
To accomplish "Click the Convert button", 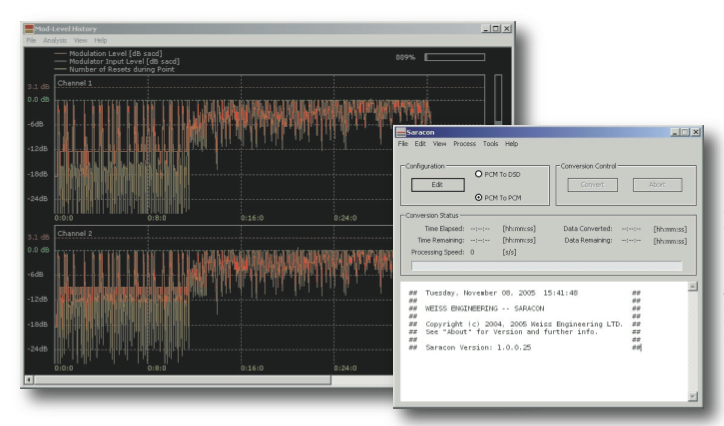I will click(x=592, y=185).
